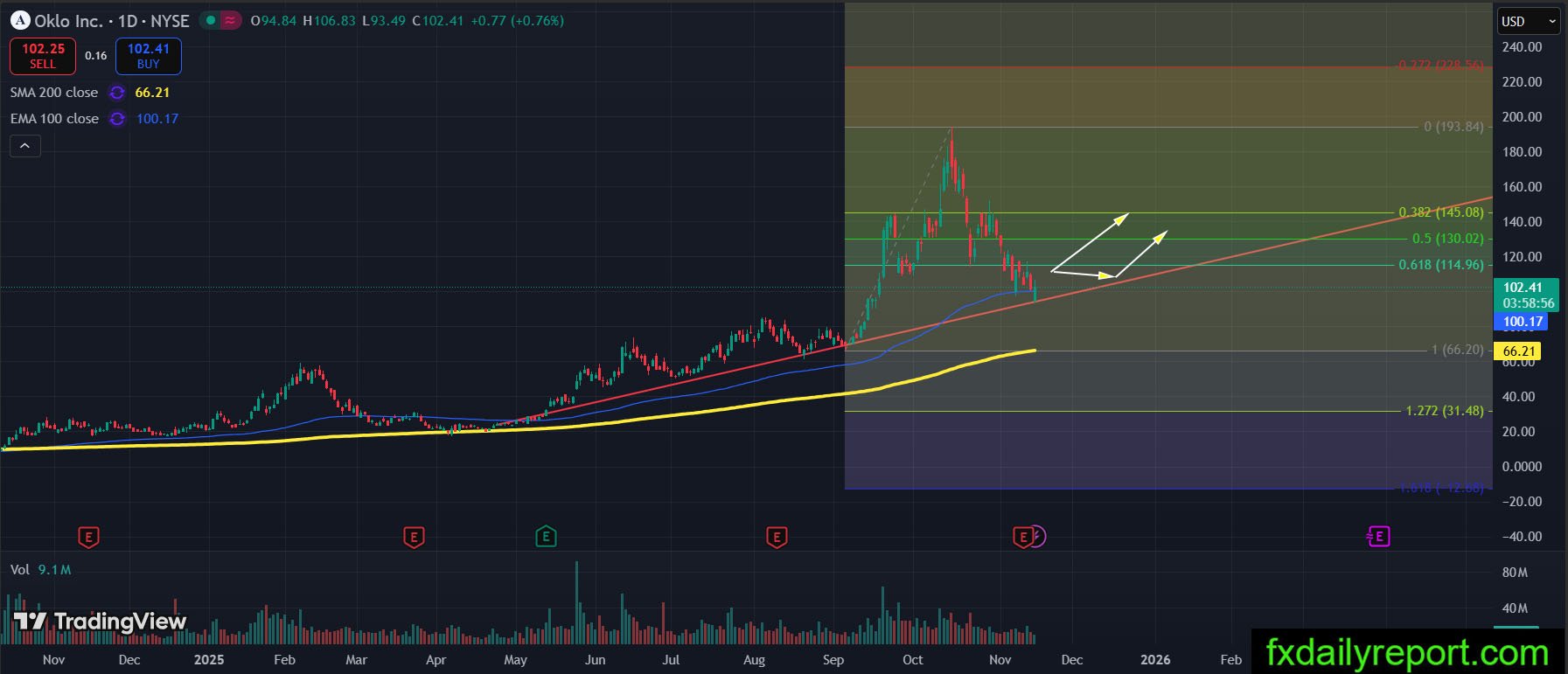
Task: Click the 0.16 spread value
Action: click(x=95, y=56)
